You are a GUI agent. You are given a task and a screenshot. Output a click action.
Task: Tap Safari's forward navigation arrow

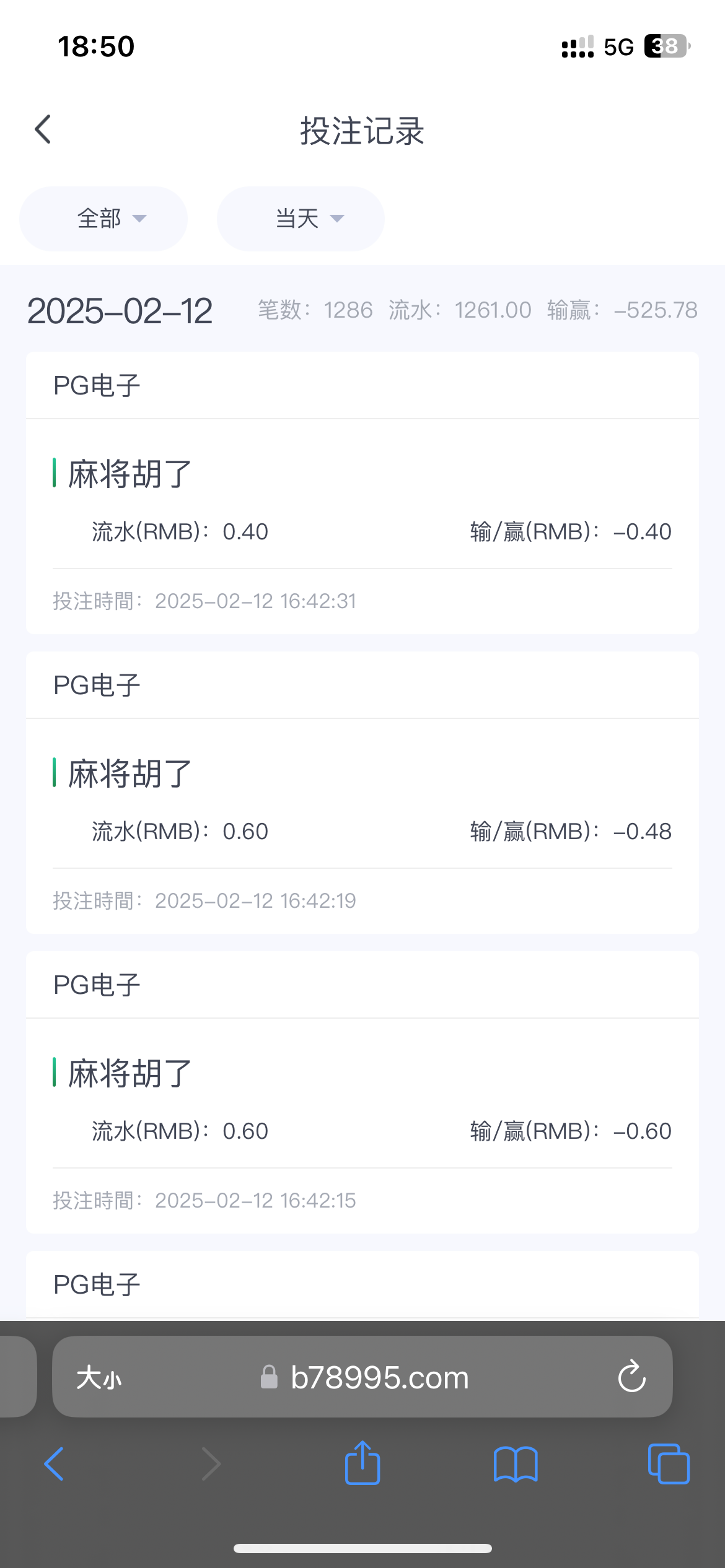coord(211,1464)
